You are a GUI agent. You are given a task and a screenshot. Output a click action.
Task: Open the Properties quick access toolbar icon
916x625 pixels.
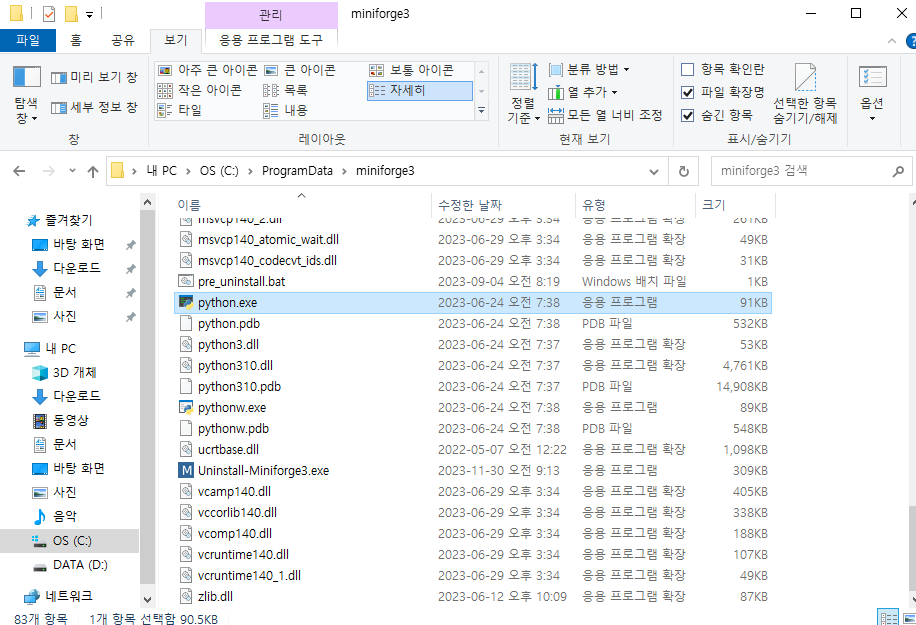click(x=49, y=13)
